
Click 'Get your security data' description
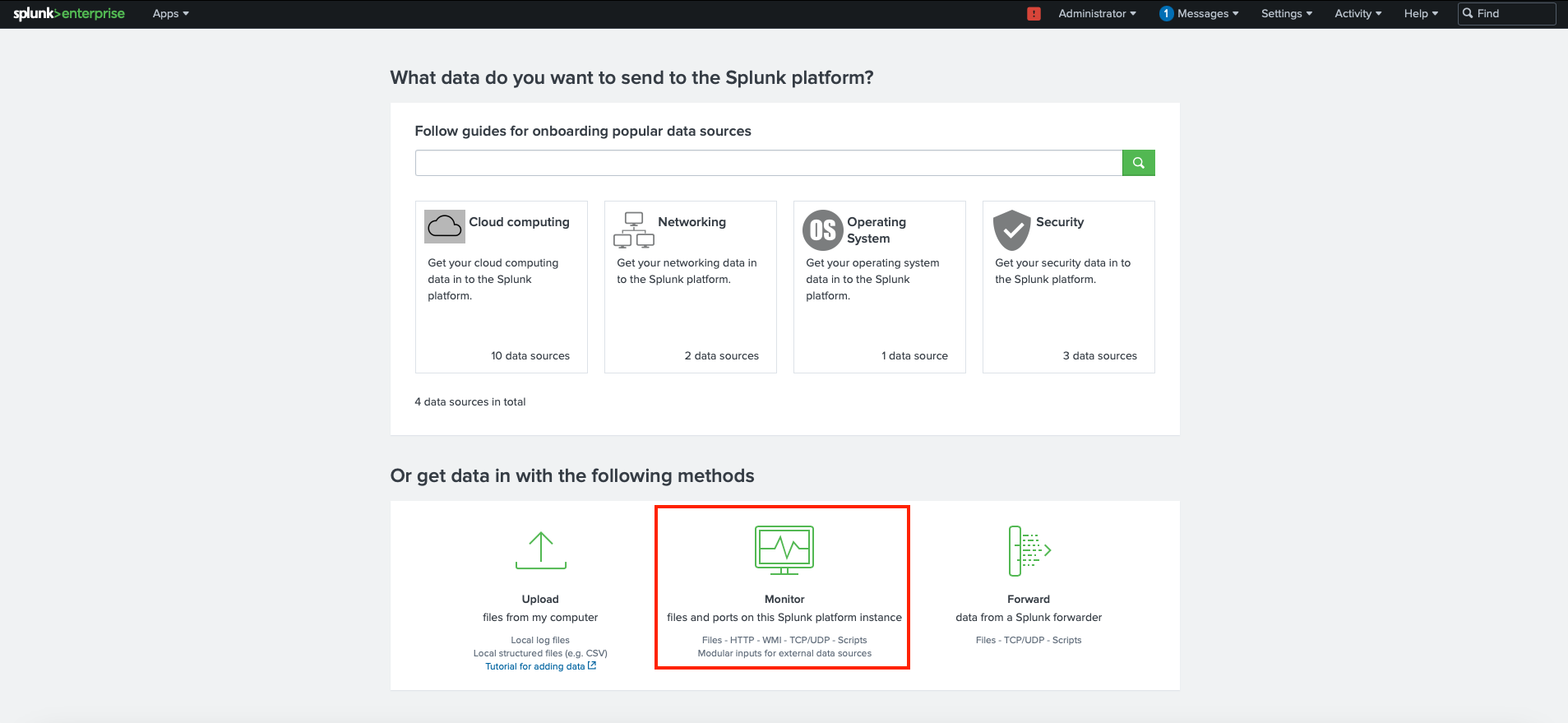click(x=1063, y=271)
